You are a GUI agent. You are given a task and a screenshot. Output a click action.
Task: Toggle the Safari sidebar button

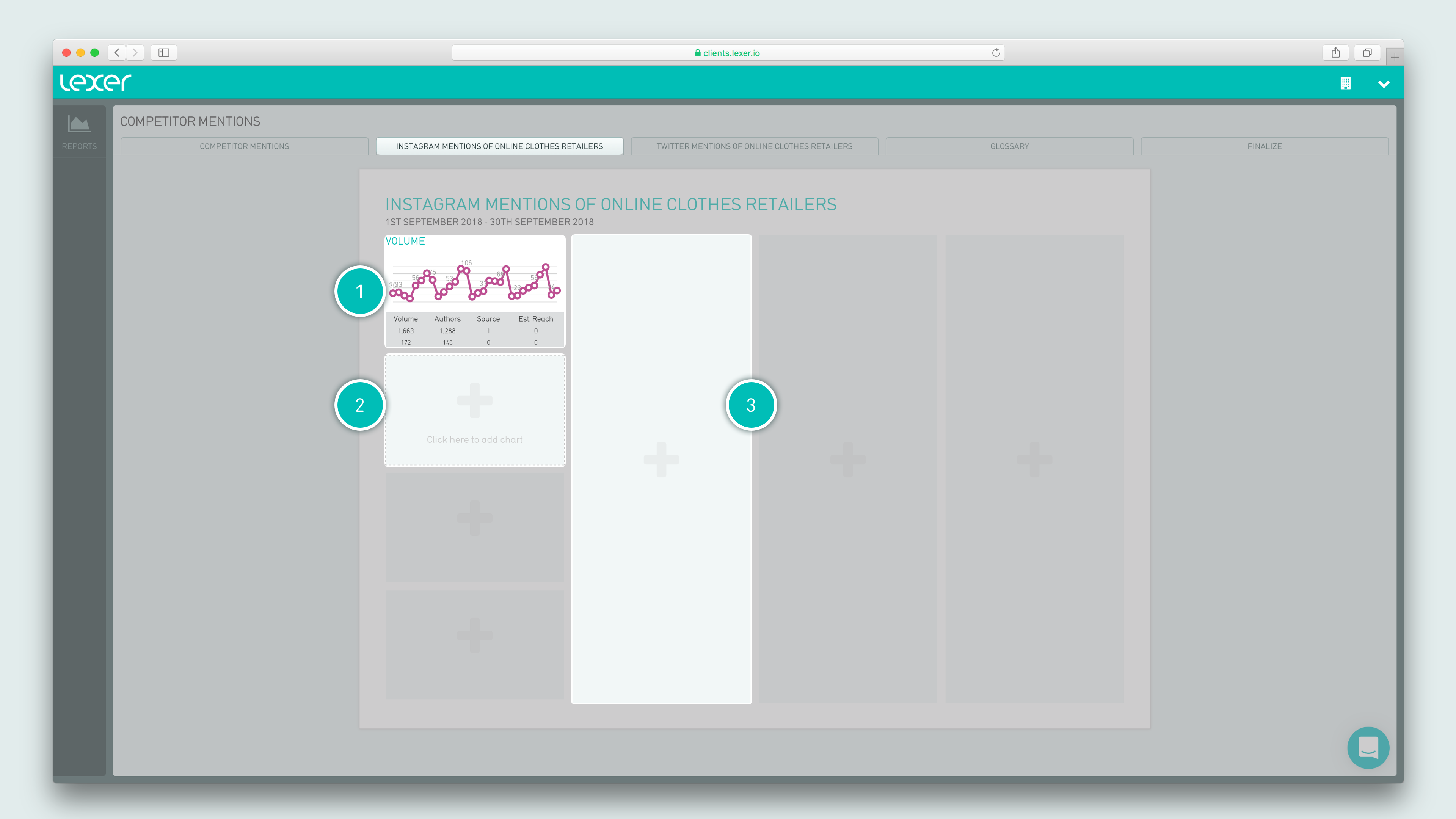(x=164, y=53)
